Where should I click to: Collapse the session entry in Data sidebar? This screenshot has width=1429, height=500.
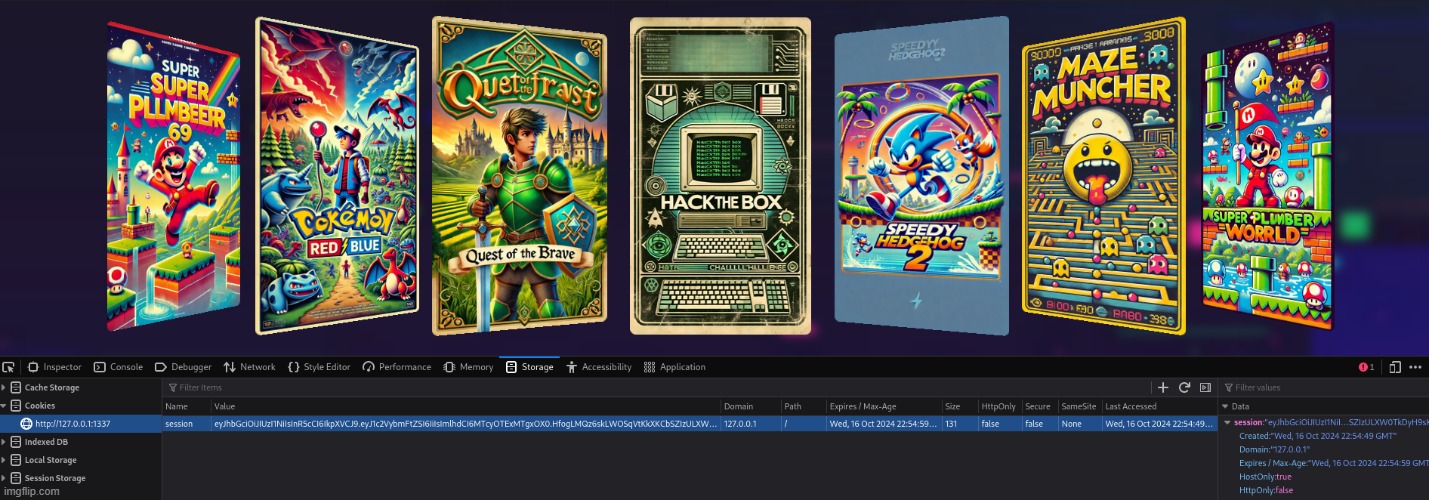coord(1228,423)
